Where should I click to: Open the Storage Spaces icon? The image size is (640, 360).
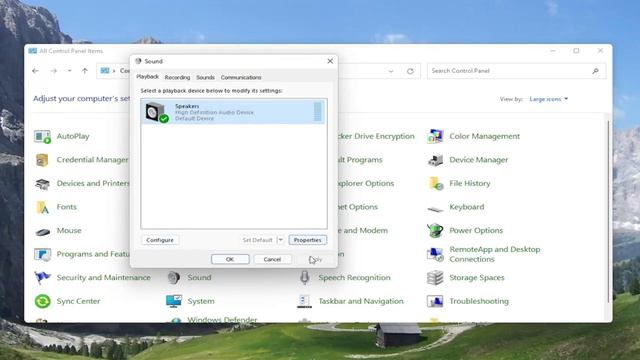[435, 278]
